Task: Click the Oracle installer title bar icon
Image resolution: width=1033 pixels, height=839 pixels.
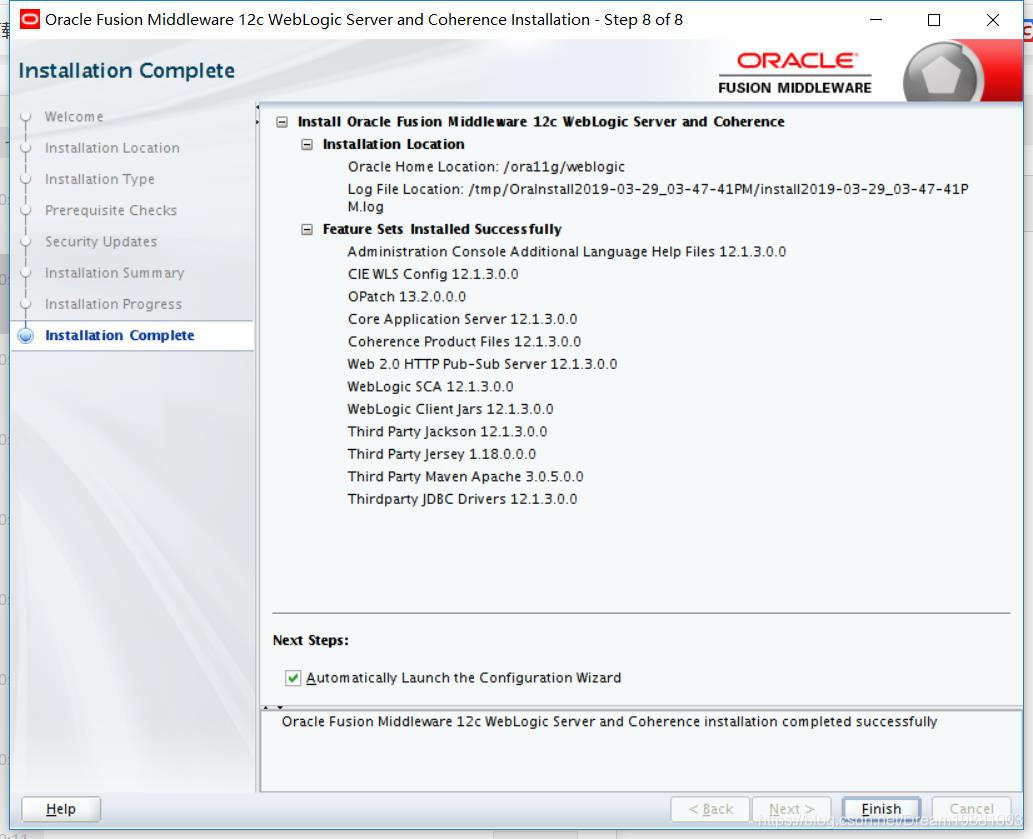Action: [30, 20]
